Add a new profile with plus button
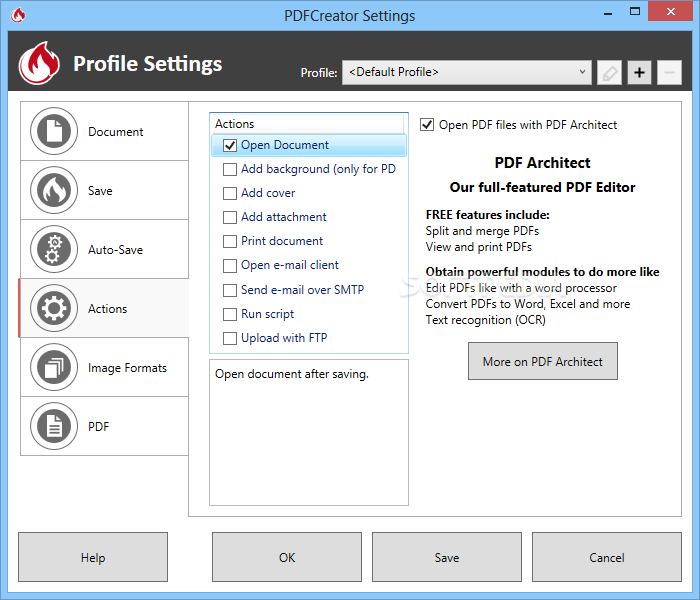 point(639,72)
